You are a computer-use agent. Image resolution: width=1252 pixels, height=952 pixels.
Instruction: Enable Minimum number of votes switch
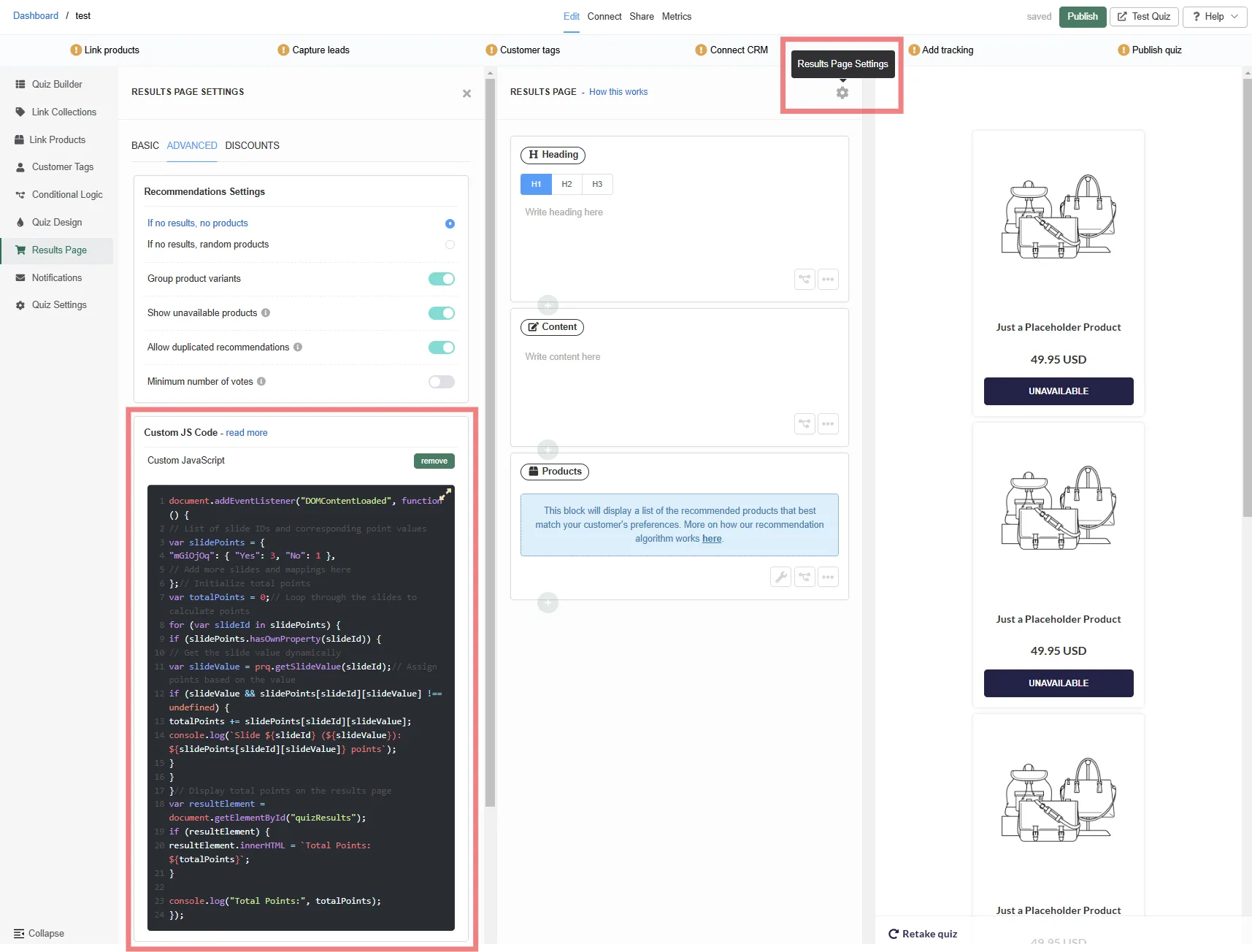[442, 382]
